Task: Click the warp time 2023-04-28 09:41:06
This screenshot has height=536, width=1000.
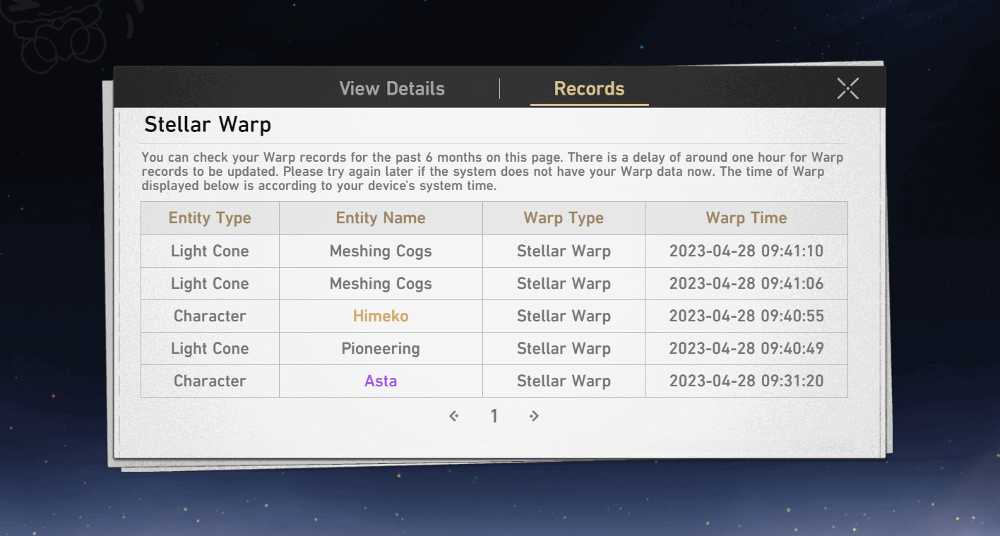Action: (746, 283)
